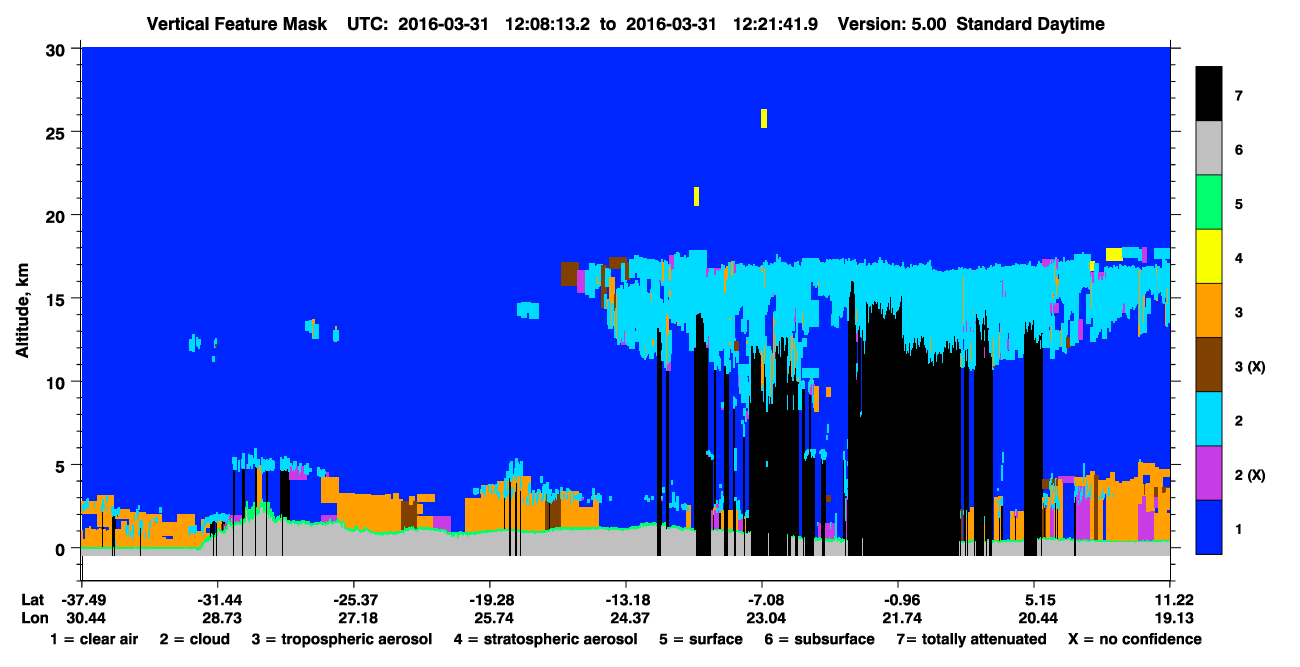
Task: Click the latitude value "5.15"
Action: (1034, 600)
